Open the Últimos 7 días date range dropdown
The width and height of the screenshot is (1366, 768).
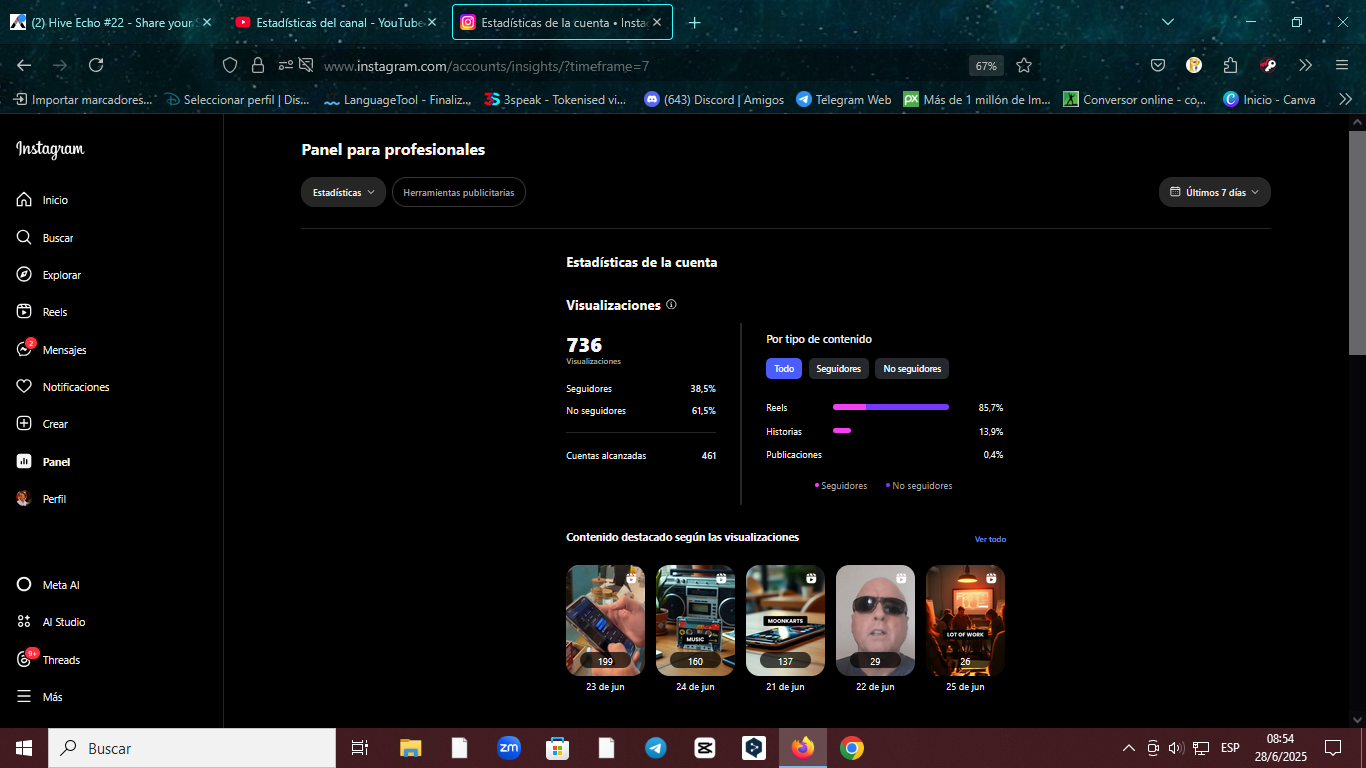coord(1215,192)
